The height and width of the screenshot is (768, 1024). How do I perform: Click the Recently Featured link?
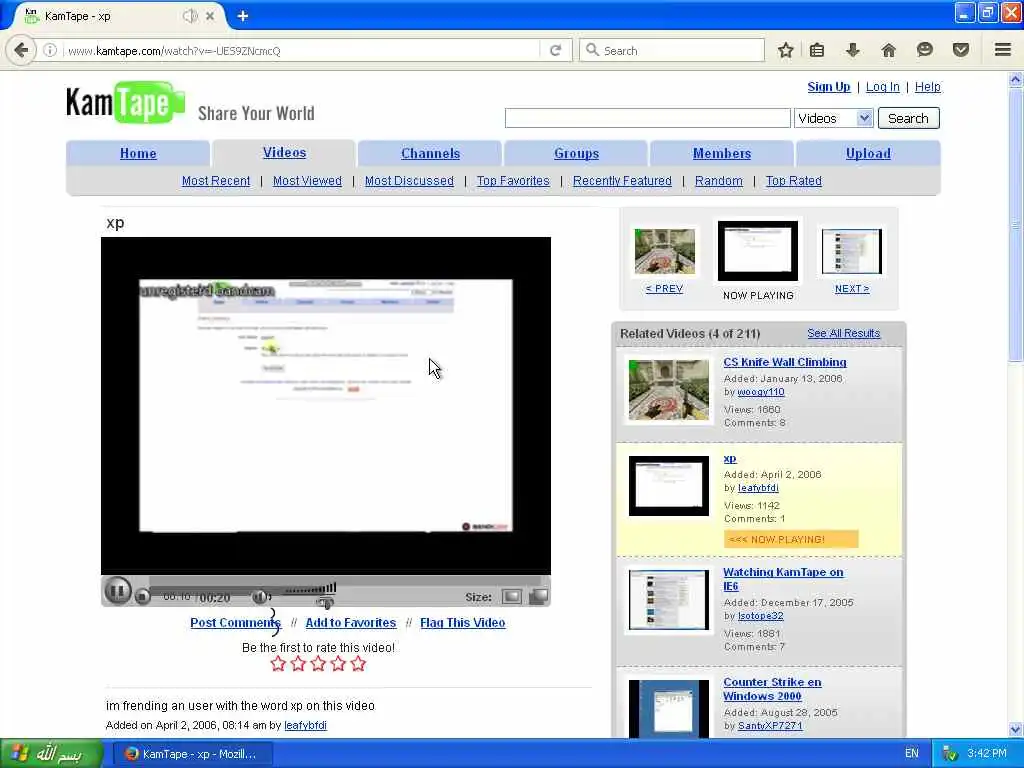tap(622, 181)
